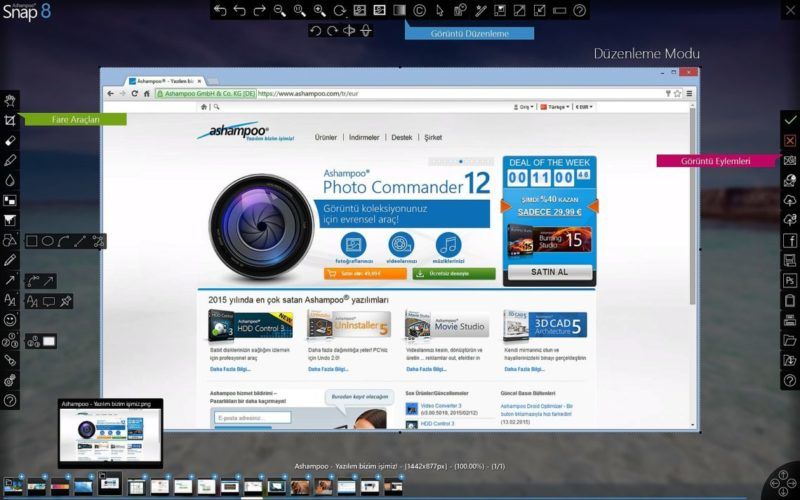The height and width of the screenshot is (500, 800).
Task: Select the eraser tool
Action: [x=10, y=140]
